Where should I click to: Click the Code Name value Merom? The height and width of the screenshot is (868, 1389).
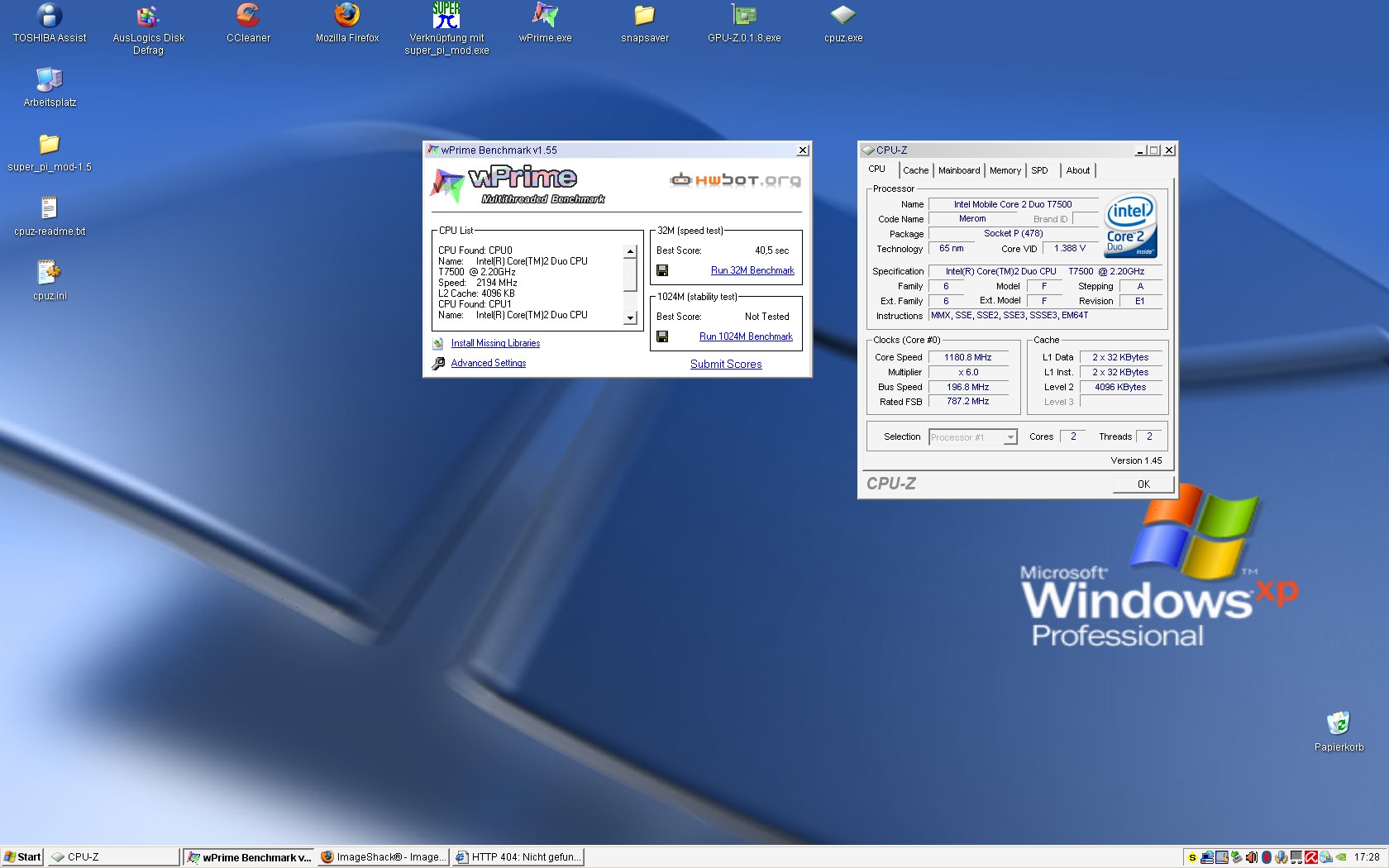(x=972, y=219)
